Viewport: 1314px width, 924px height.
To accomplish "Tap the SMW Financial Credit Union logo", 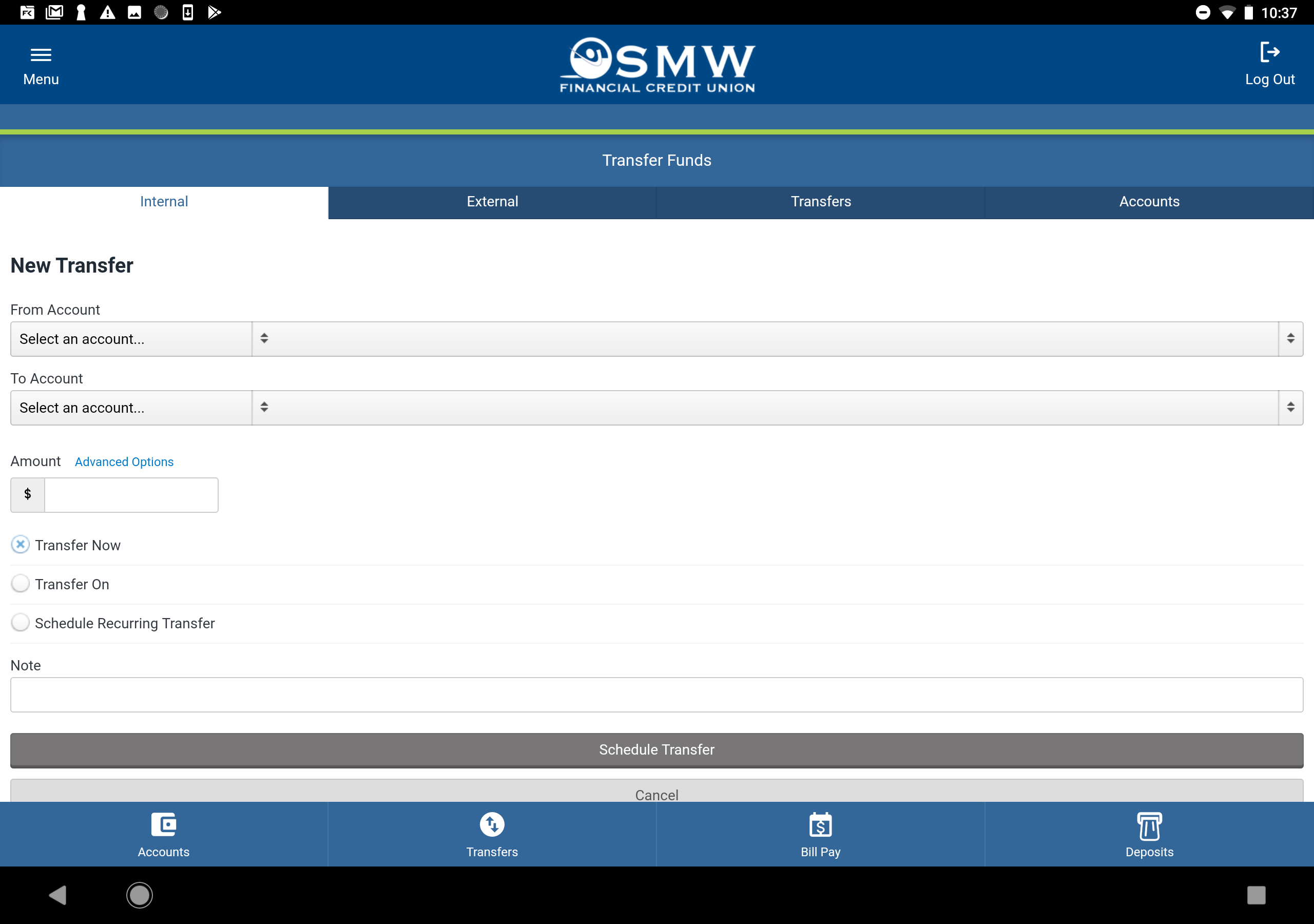I will (x=657, y=65).
